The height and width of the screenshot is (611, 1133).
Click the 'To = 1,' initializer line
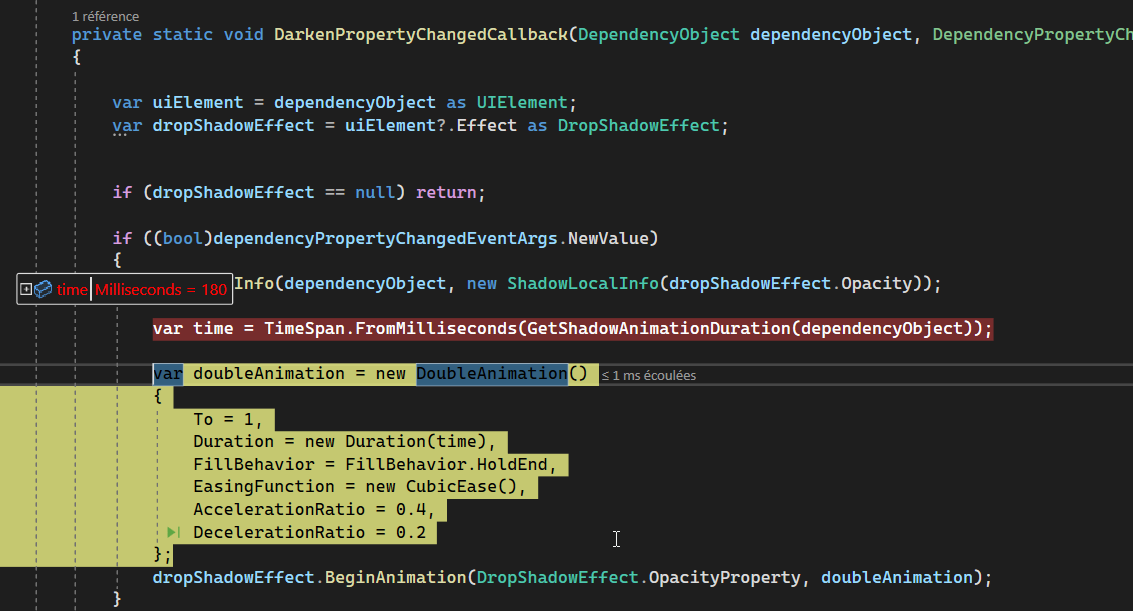click(x=228, y=420)
